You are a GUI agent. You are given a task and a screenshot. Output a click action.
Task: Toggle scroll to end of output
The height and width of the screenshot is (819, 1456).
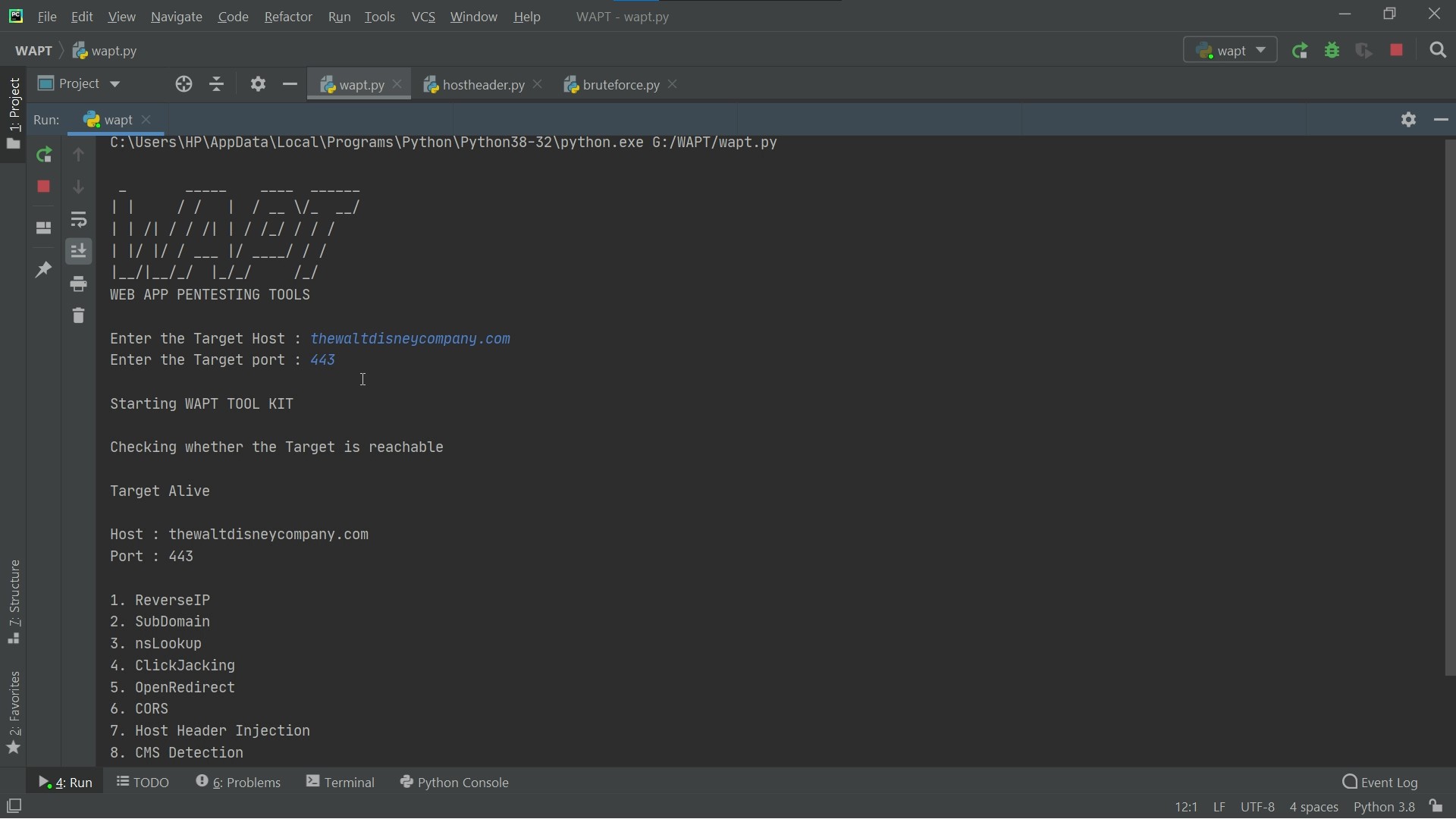(79, 252)
